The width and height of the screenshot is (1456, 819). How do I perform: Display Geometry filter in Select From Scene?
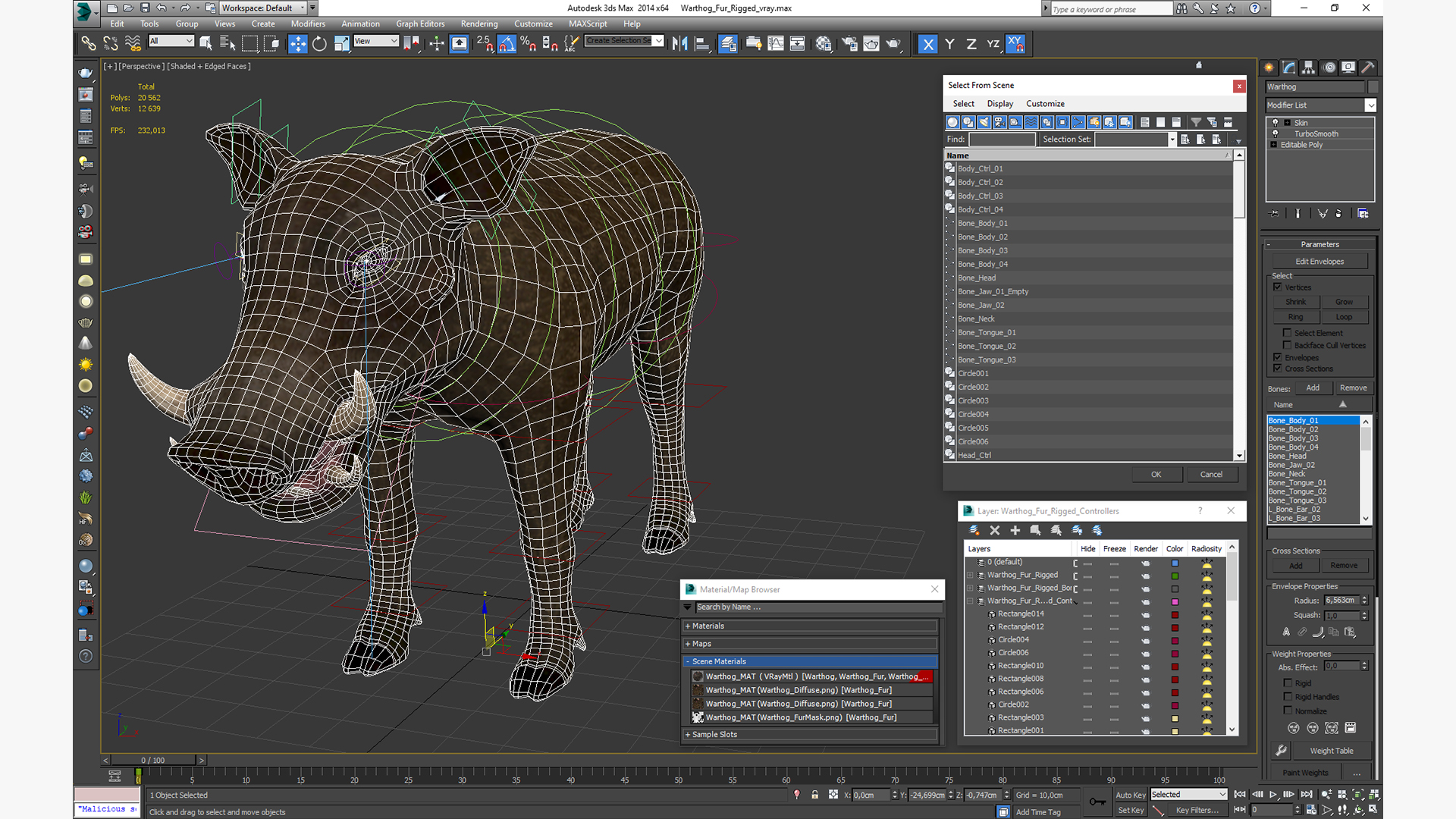tap(953, 122)
